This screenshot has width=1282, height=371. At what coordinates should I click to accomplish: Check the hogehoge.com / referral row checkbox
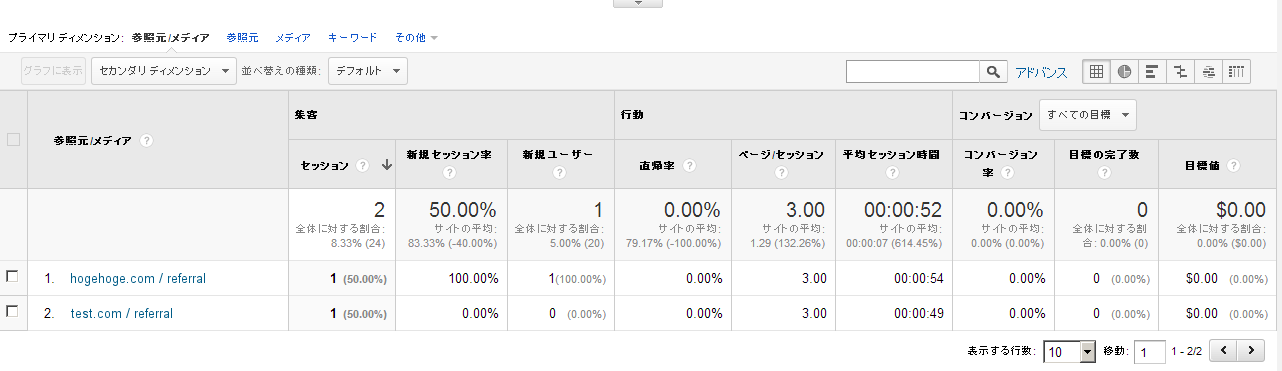pyautogui.click(x=12, y=277)
